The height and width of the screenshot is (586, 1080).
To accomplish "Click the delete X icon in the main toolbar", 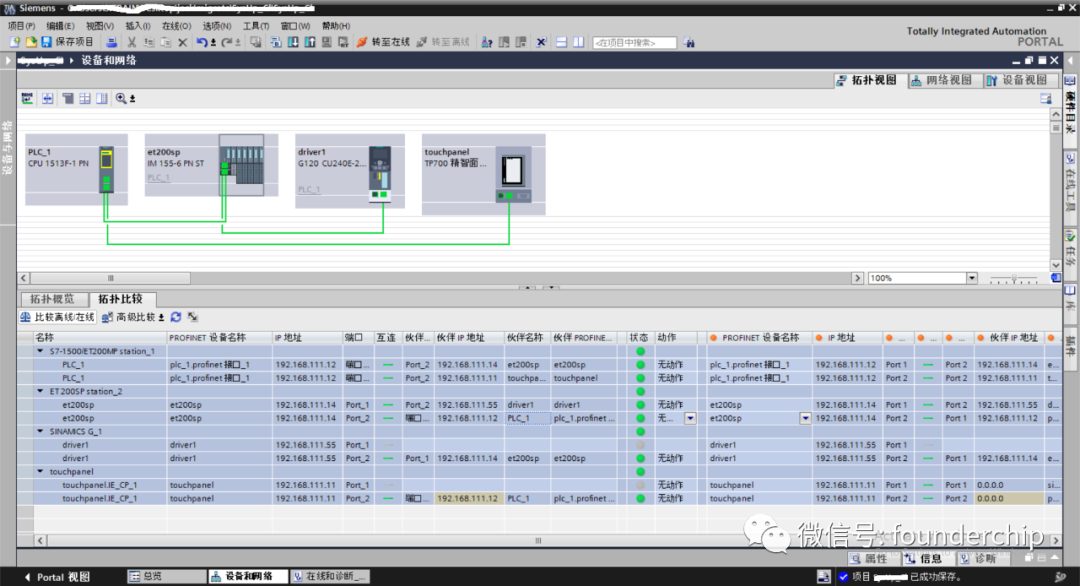I will pyautogui.click(x=183, y=43).
